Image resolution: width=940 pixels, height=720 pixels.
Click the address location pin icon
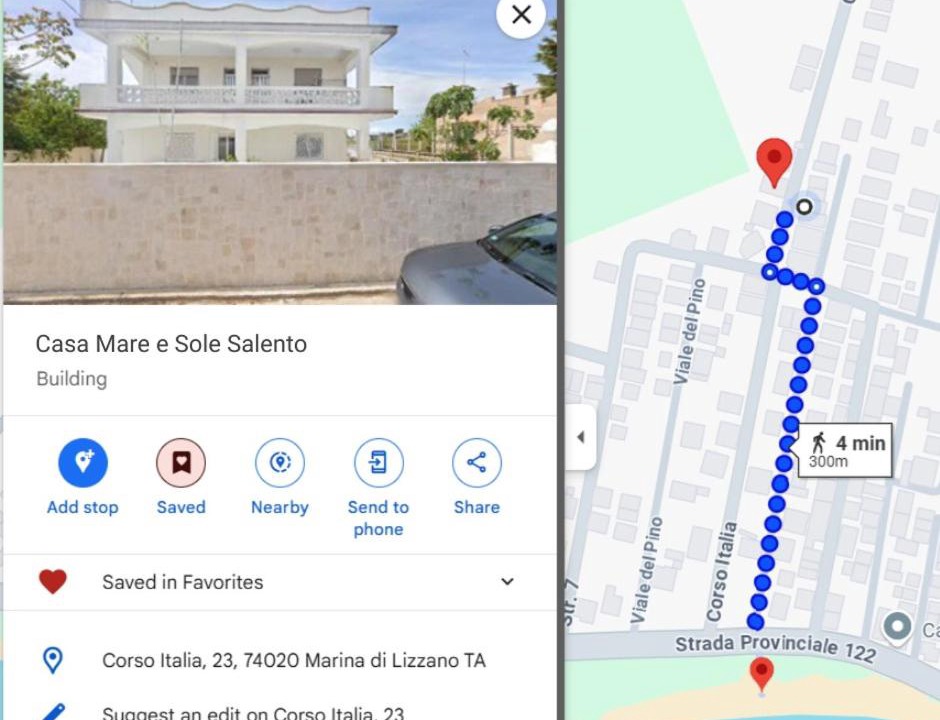53,660
